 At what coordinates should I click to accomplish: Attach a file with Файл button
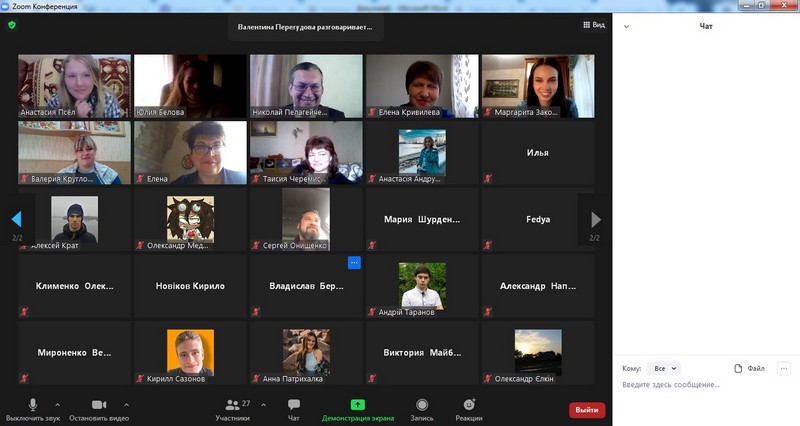tap(749, 368)
